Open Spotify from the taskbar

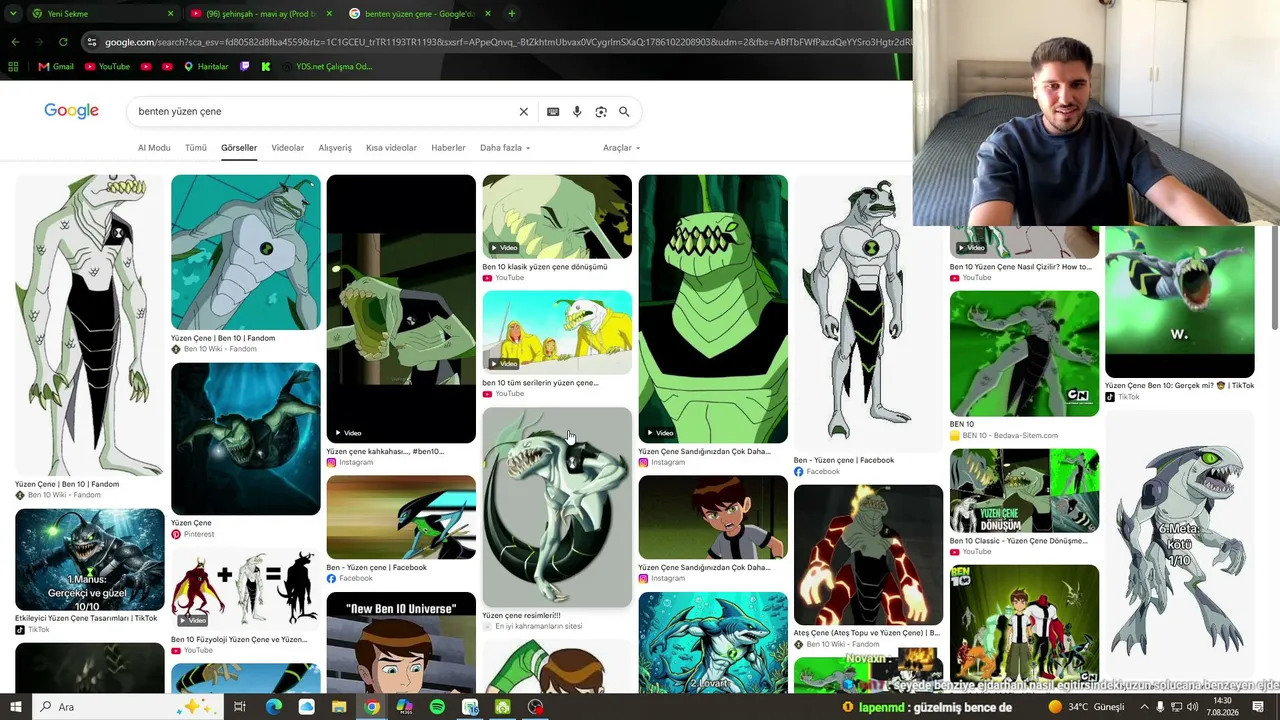437,707
